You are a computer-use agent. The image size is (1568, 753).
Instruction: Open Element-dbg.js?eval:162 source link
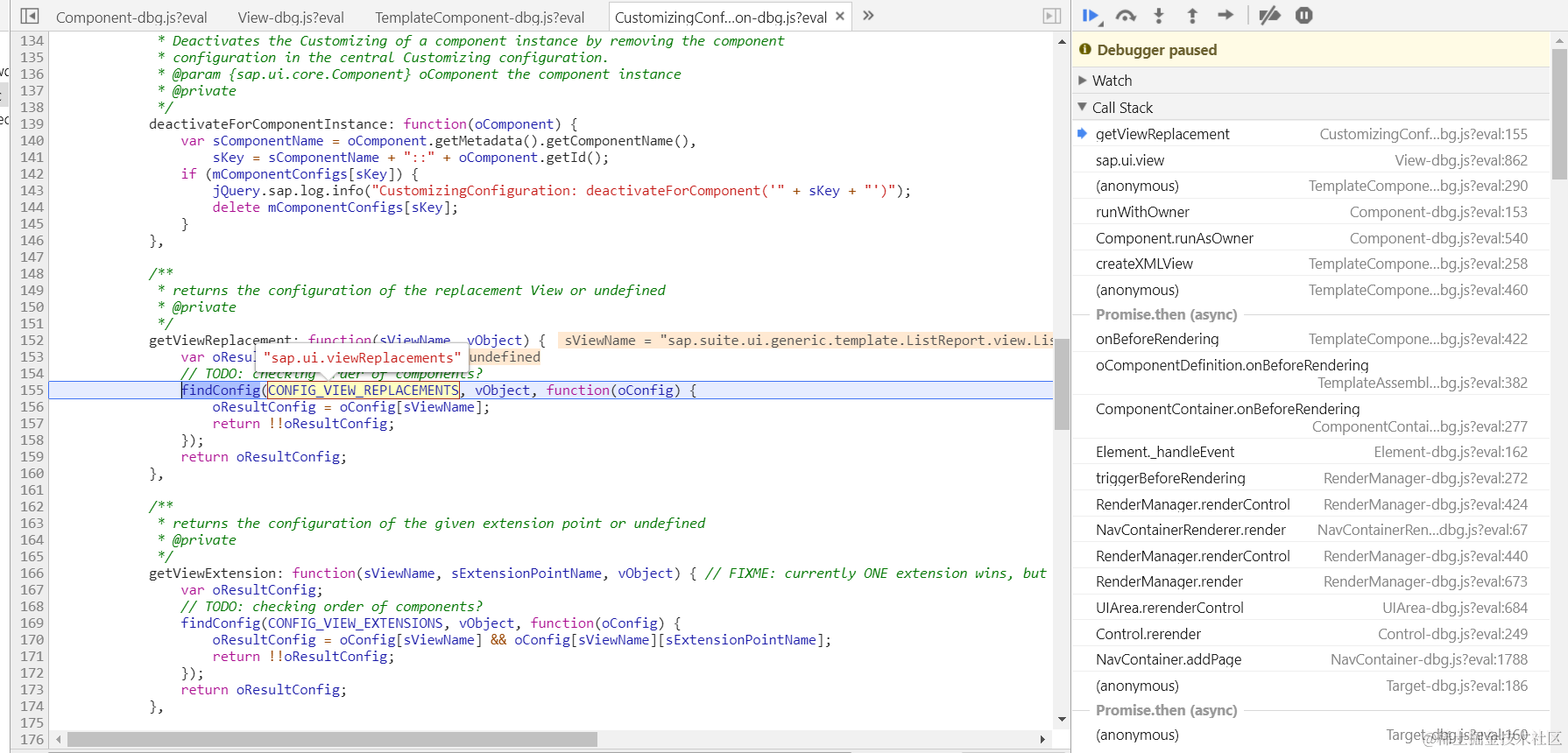(1451, 452)
